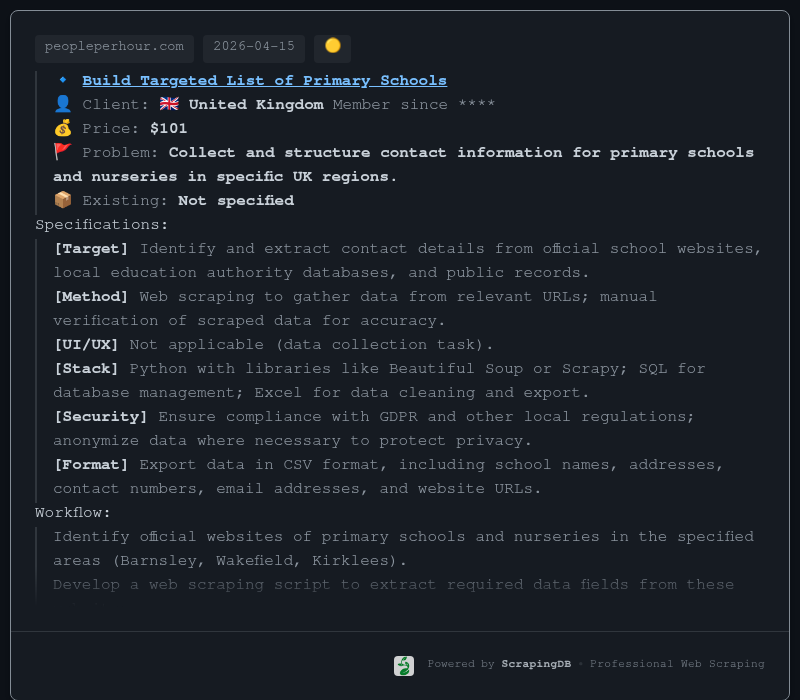Click the [Format] specification label
The image size is (800, 700).
91,464
